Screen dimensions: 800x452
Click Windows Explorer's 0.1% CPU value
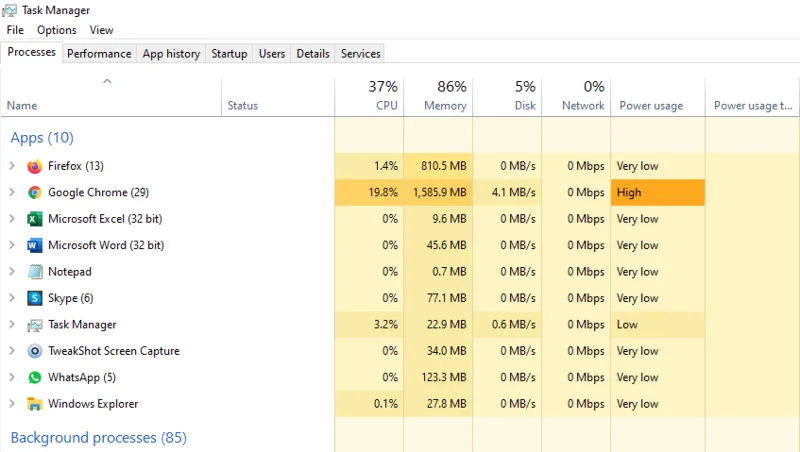click(386, 404)
